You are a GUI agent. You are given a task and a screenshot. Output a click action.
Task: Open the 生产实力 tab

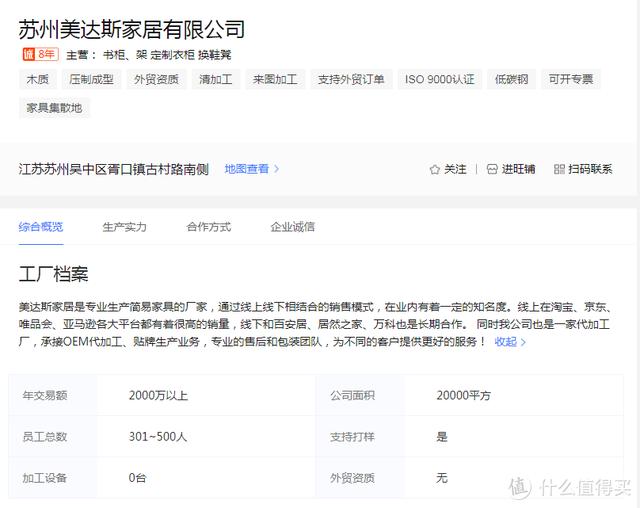[x=124, y=227]
